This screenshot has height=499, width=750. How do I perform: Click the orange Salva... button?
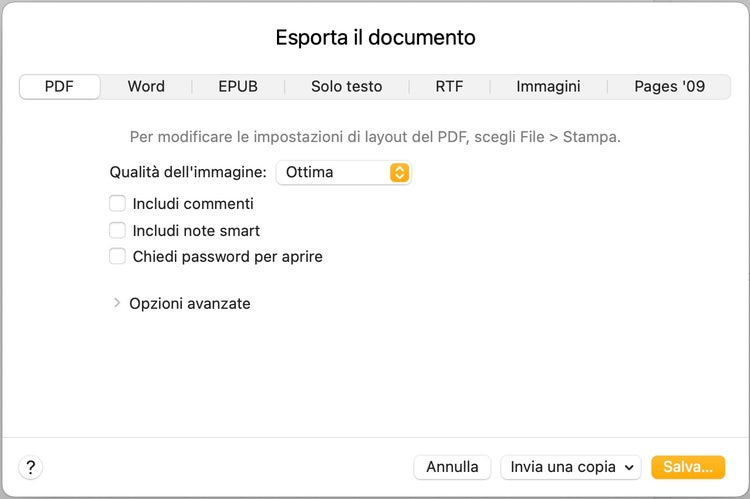(687, 467)
